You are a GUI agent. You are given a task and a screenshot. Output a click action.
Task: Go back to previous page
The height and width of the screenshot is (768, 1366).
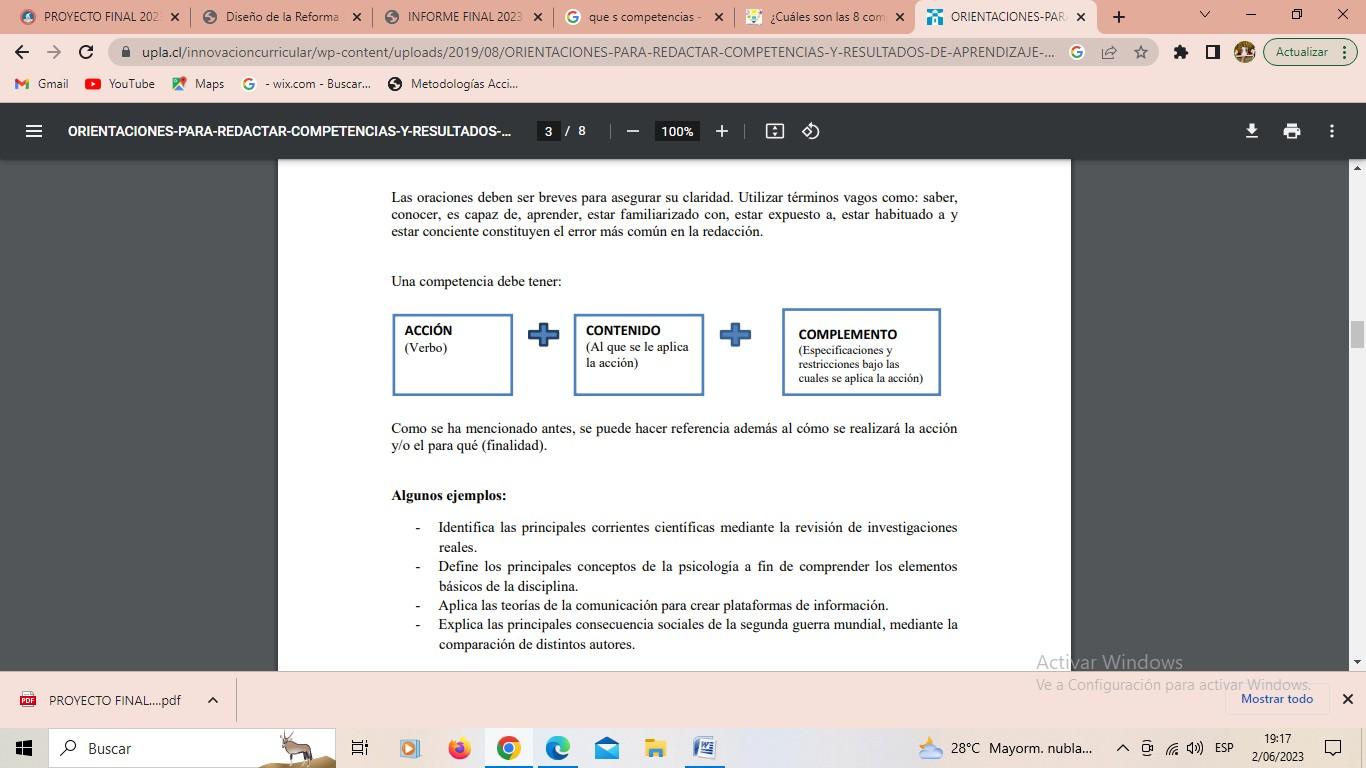(x=22, y=52)
